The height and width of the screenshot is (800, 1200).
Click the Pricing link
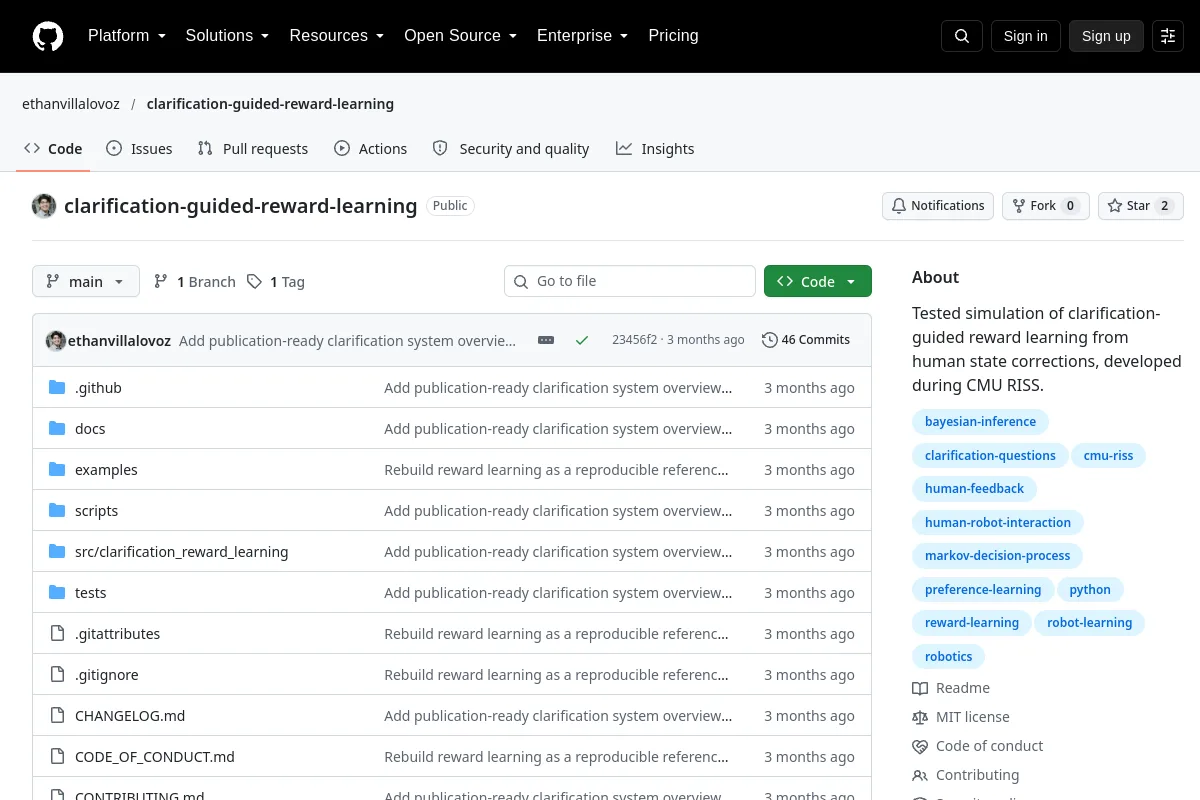673,36
